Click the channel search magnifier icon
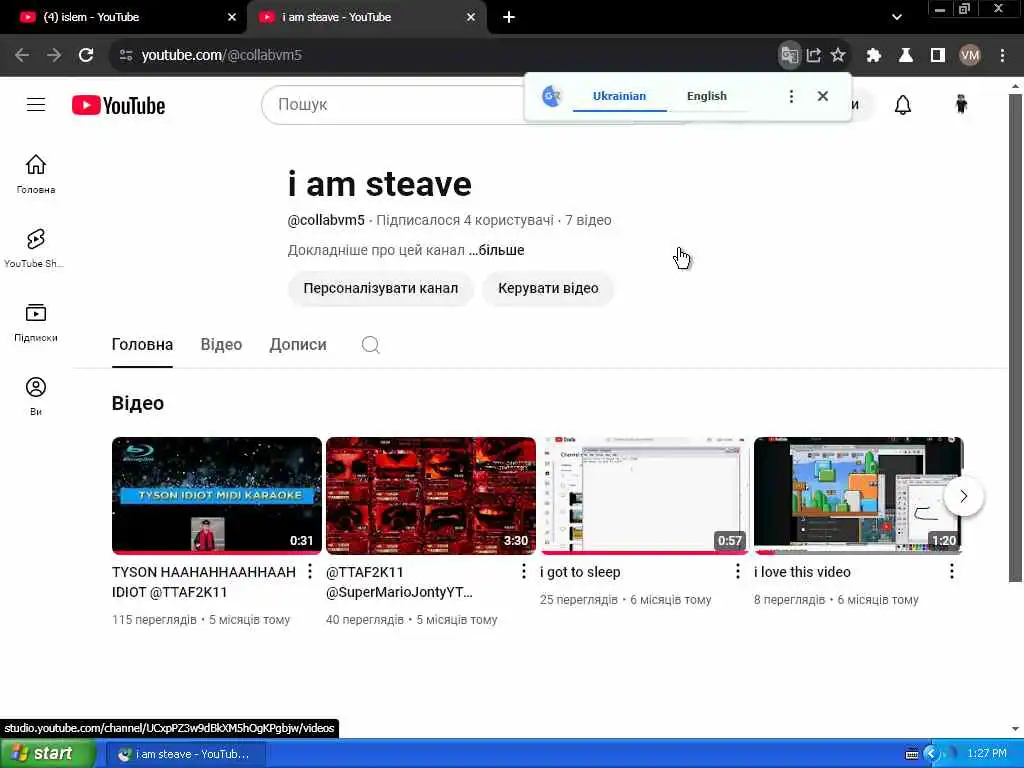 [370, 344]
